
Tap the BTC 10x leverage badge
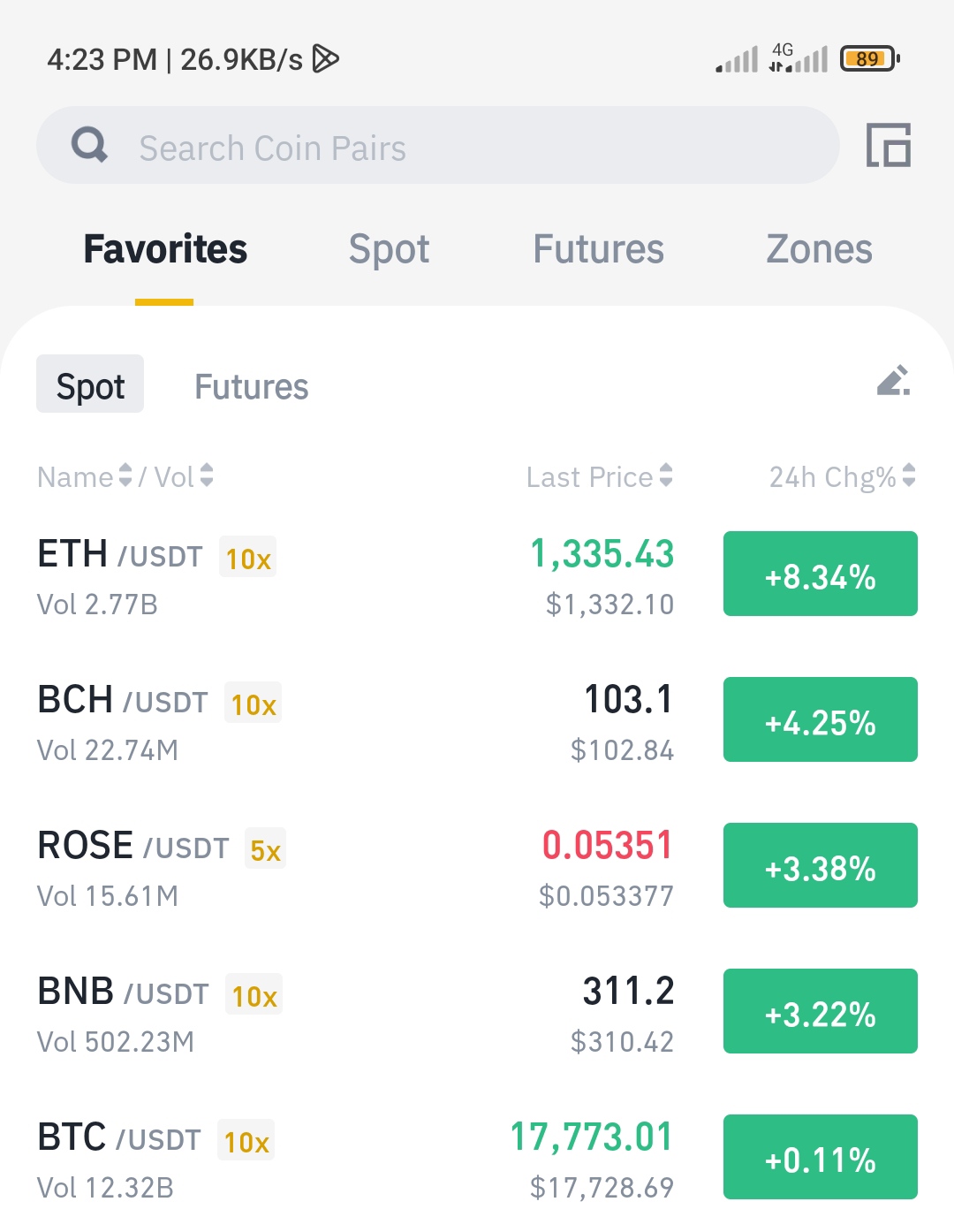coord(246,1141)
